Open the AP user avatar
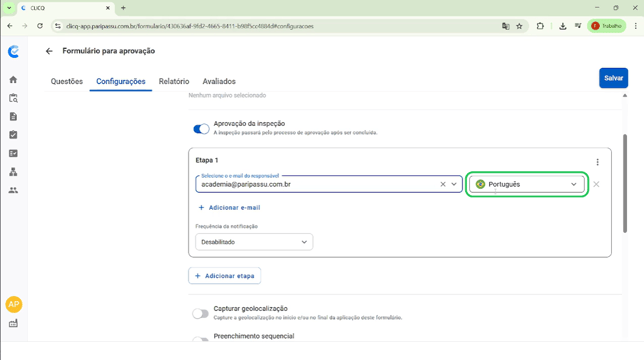Image resolution: width=644 pixels, height=360 pixels. click(14, 304)
